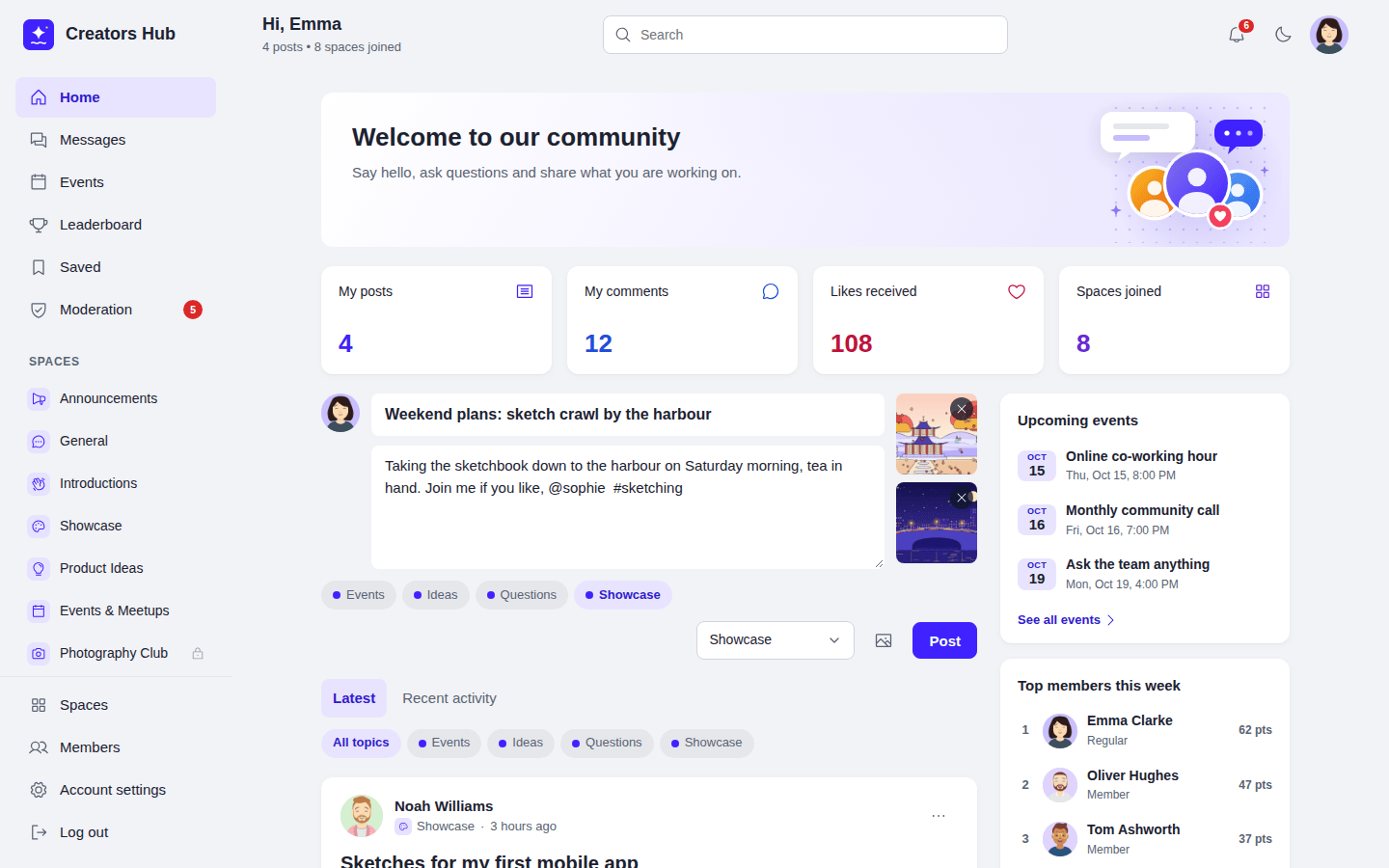The image size is (1389, 868).
Task: Switch to the Latest tab
Action: (354, 698)
